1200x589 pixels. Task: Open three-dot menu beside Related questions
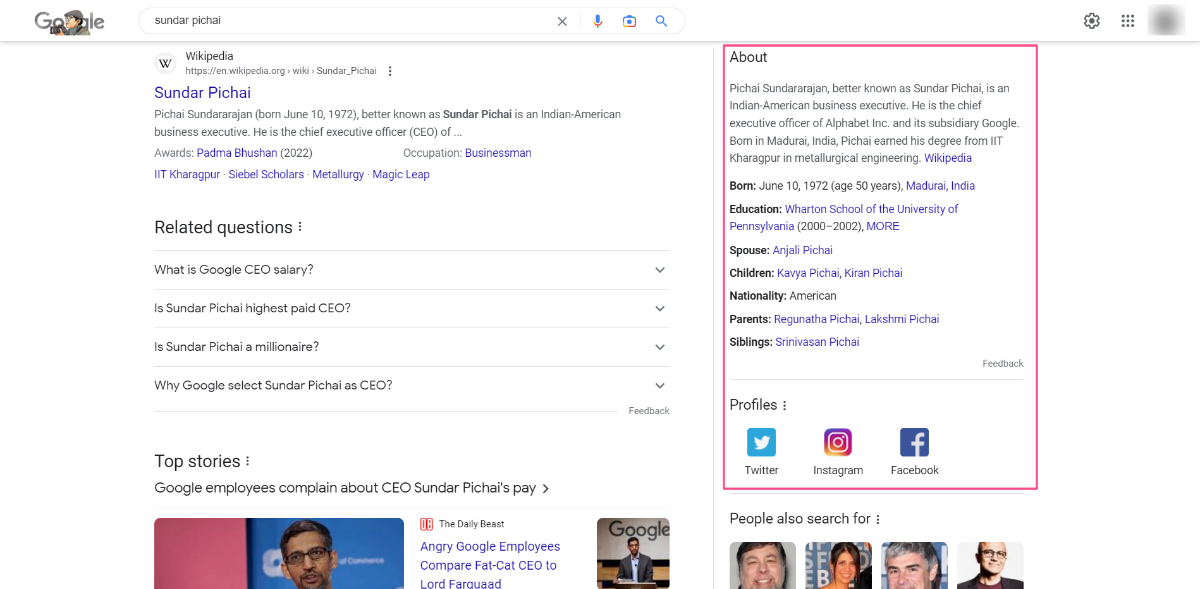[x=300, y=227]
